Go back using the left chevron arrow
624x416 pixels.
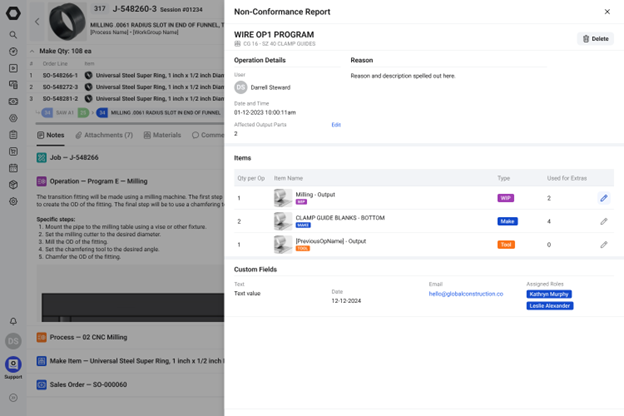point(37,22)
